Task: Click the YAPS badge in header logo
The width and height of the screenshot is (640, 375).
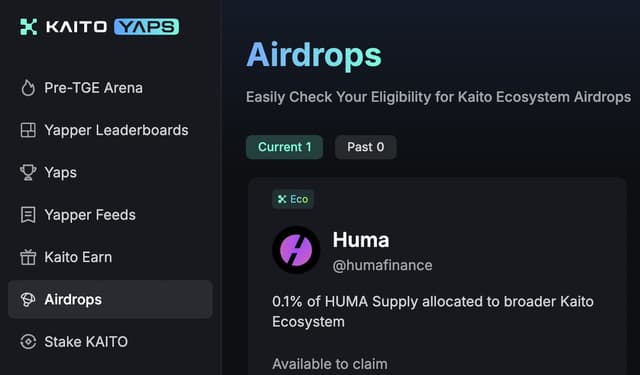Action: (147, 27)
